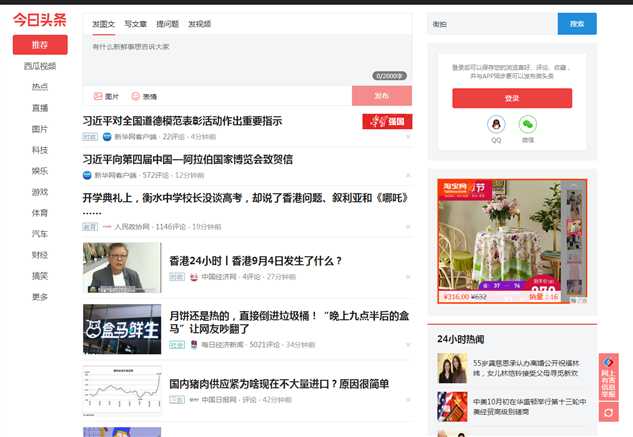
Task: Go to 直播 channel
Action: pyautogui.click(x=40, y=108)
